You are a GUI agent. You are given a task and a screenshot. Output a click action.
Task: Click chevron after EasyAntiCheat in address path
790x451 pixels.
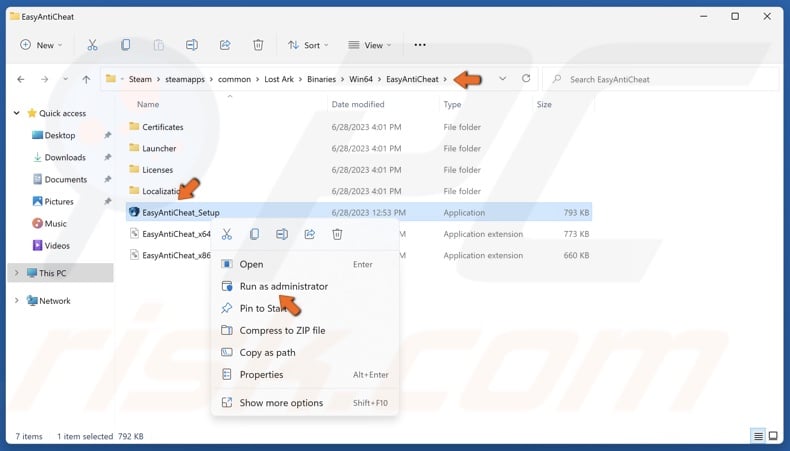pos(445,79)
